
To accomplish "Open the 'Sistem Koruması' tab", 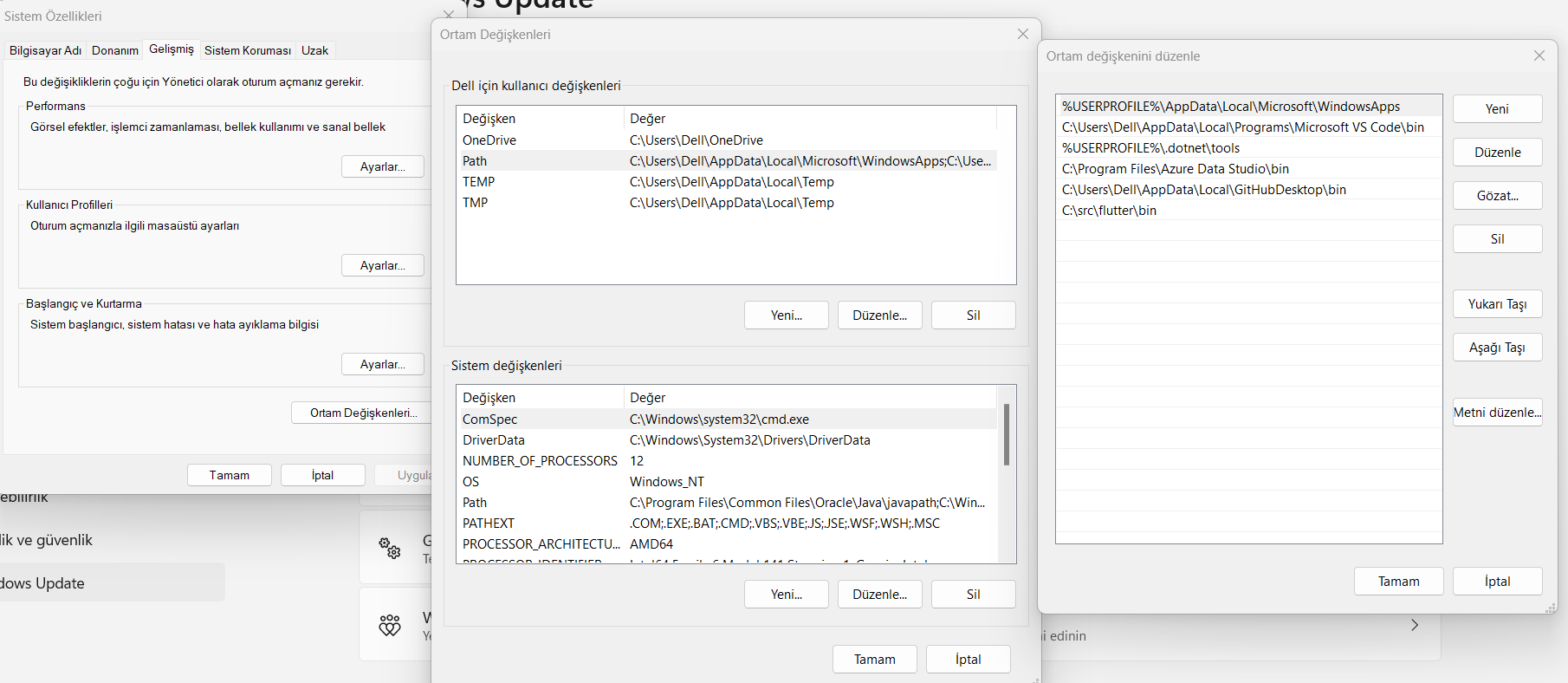I will (247, 50).
